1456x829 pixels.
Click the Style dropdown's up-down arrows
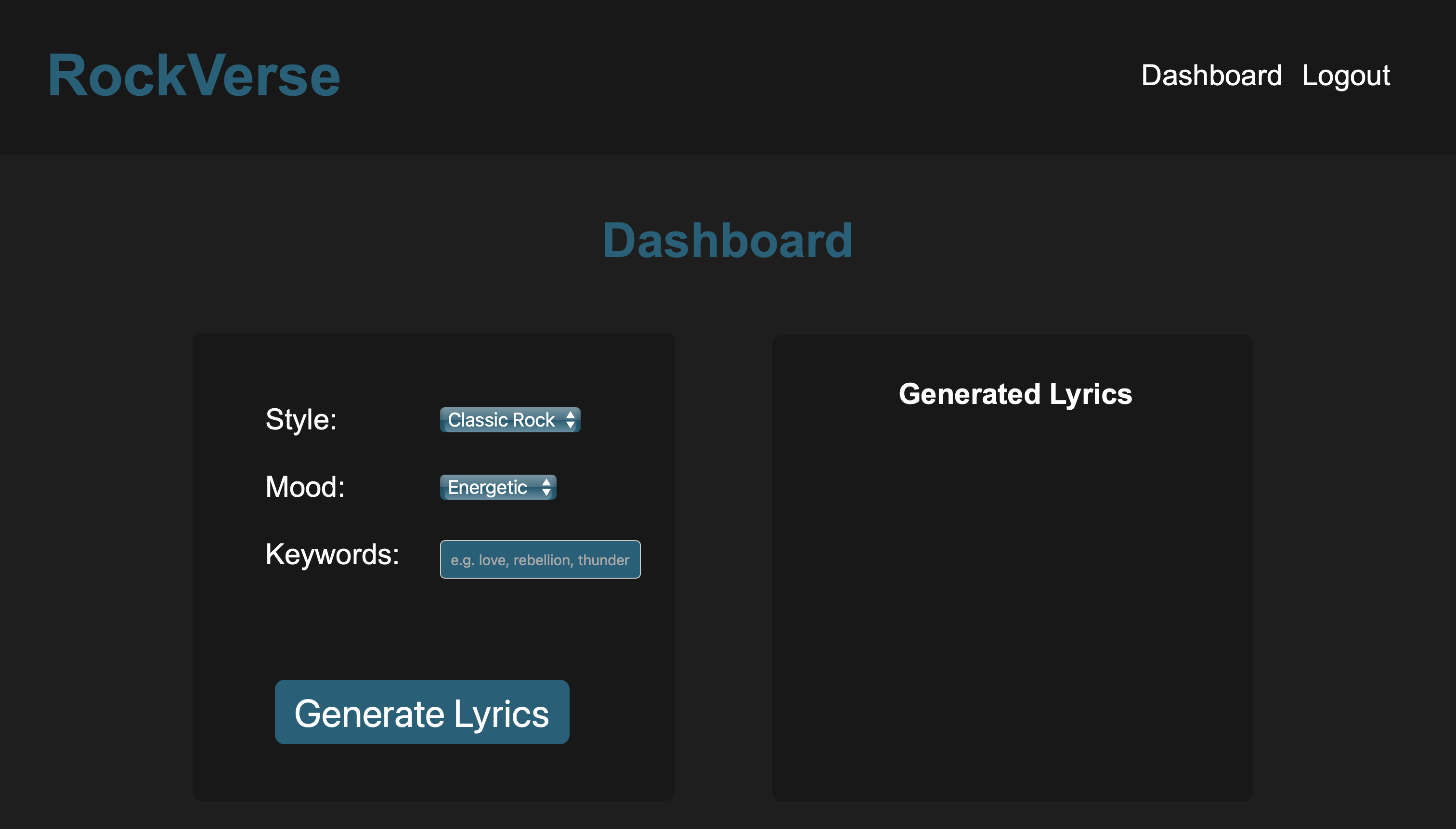(571, 420)
